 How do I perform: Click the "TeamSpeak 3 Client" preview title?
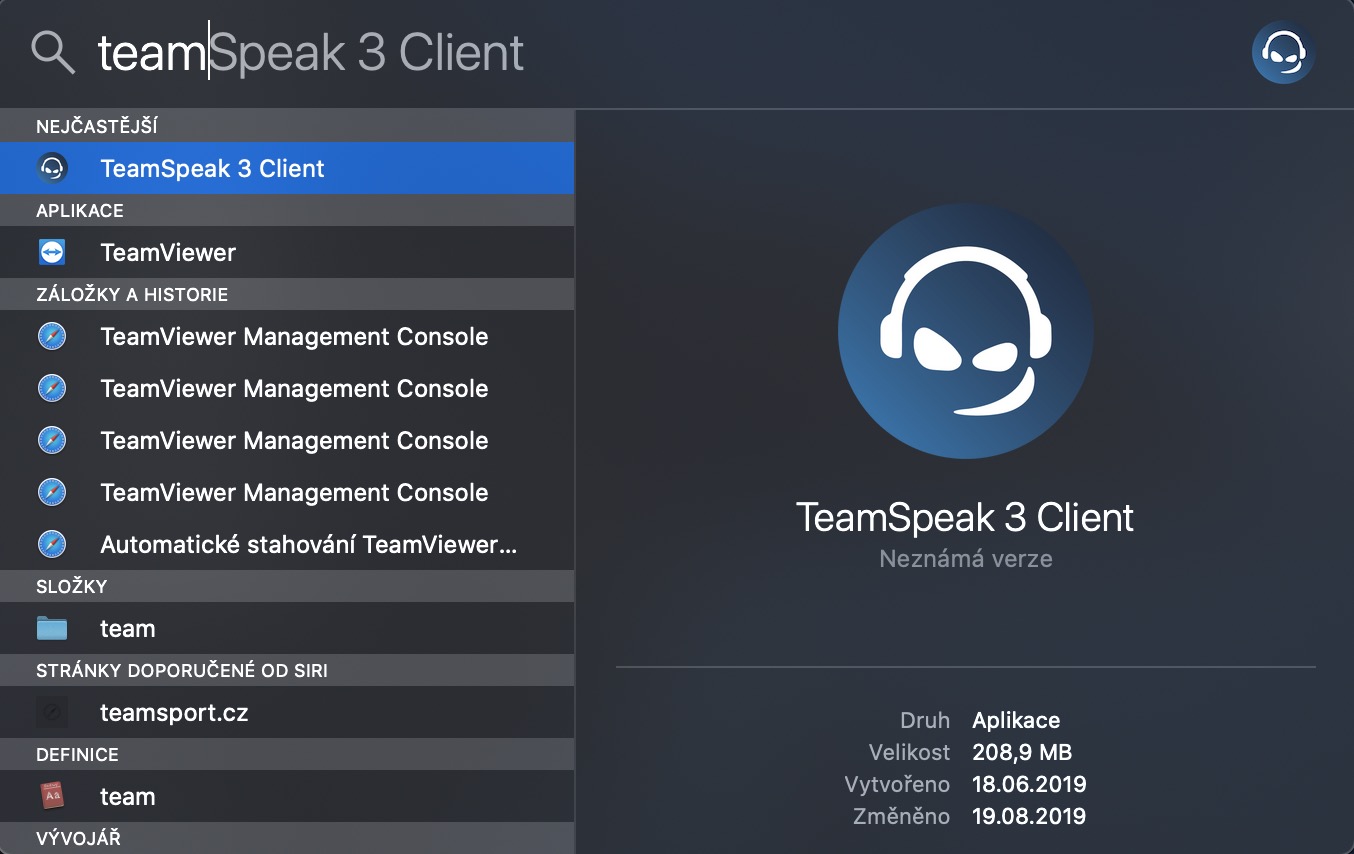click(965, 518)
